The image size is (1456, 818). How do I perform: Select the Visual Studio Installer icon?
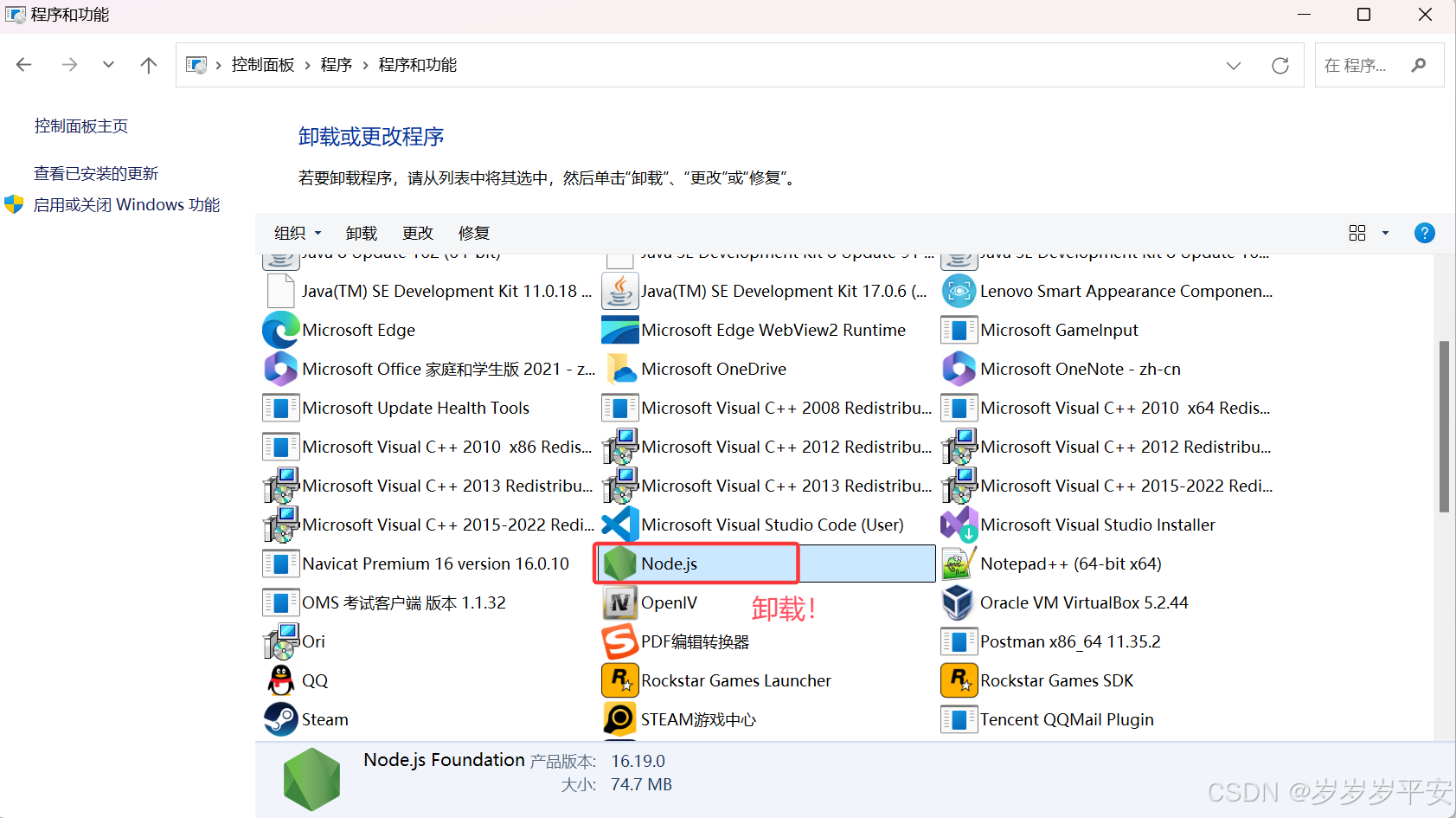pos(959,525)
